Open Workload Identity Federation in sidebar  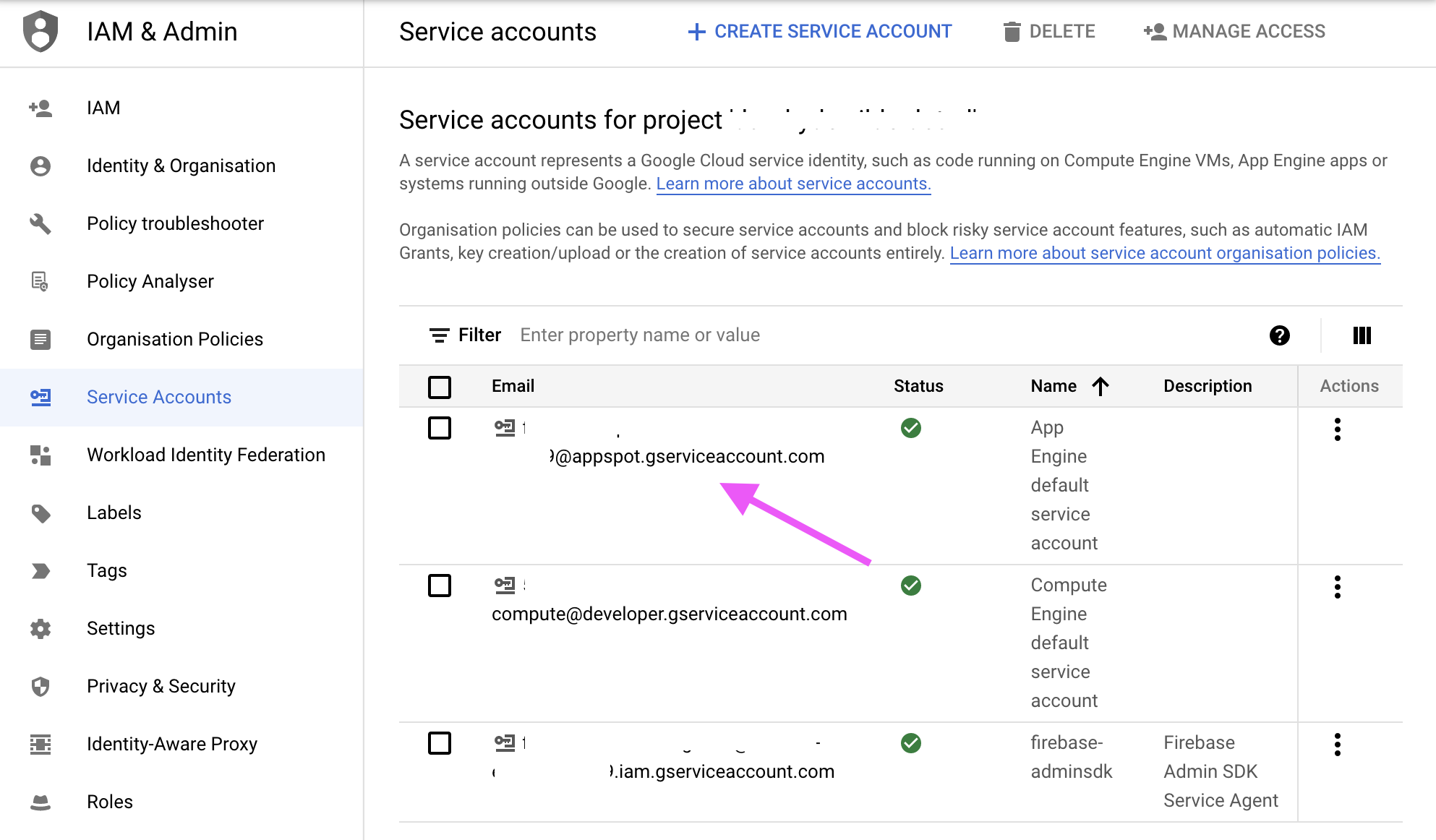205,455
